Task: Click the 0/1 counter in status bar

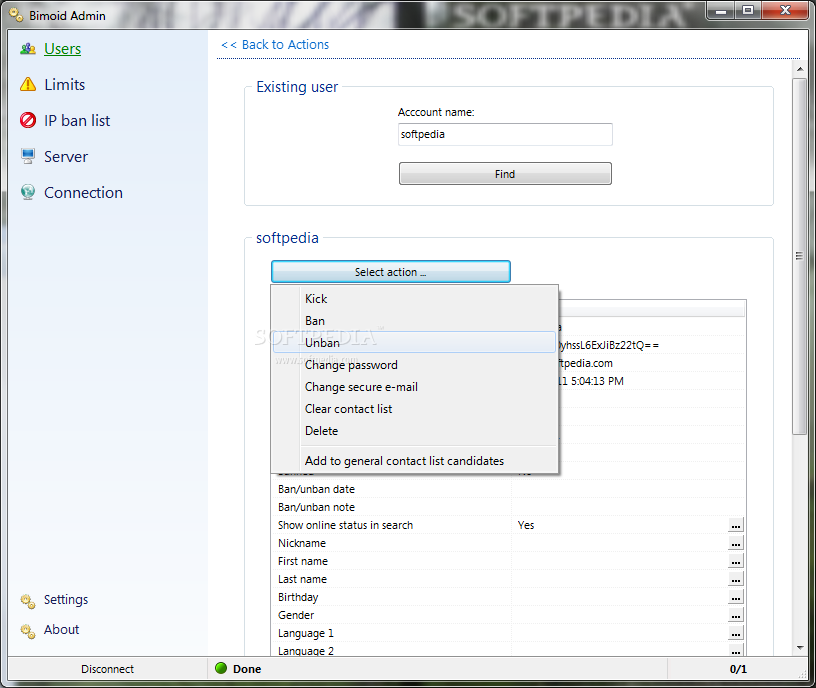Action: point(738,669)
